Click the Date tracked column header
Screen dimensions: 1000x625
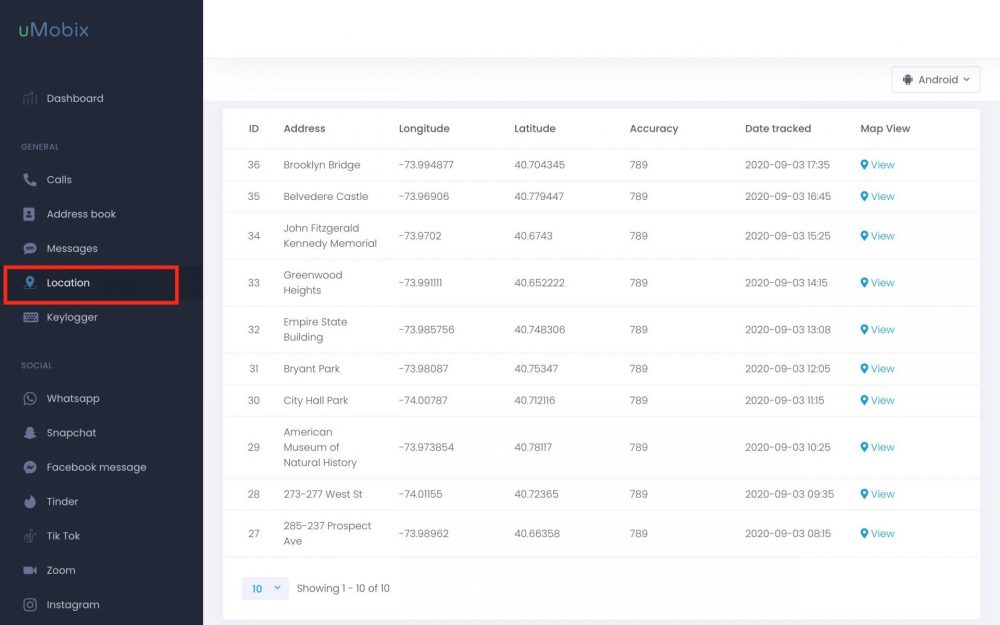click(x=778, y=129)
